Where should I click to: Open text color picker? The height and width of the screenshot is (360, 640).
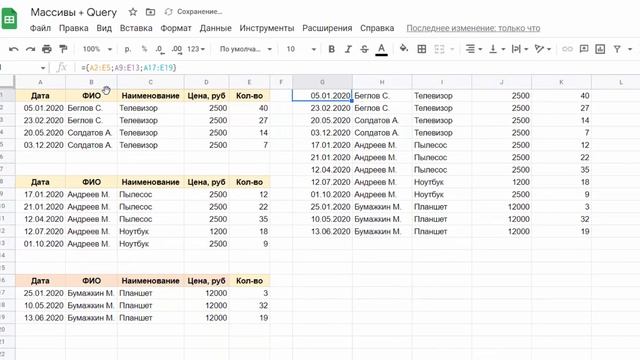click(381, 49)
